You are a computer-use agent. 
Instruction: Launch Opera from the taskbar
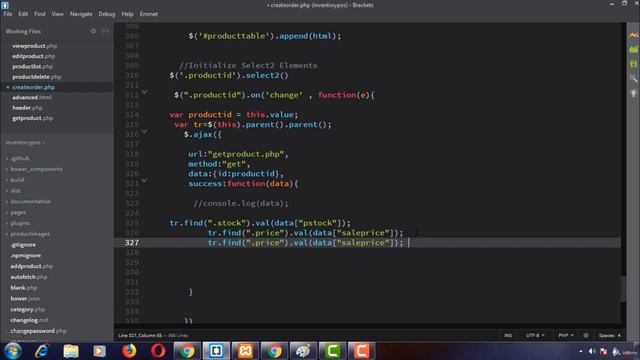click(x=158, y=351)
